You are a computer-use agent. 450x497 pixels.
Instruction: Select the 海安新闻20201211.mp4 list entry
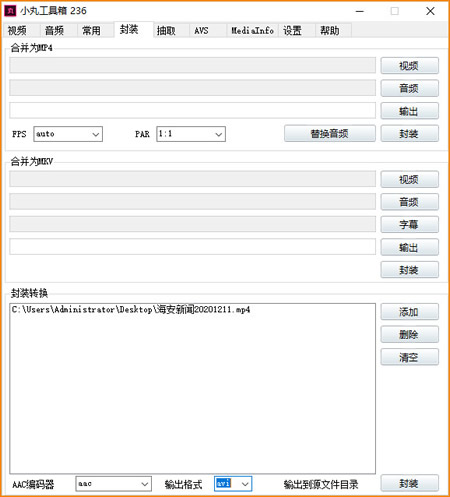[x=131, y=310]
